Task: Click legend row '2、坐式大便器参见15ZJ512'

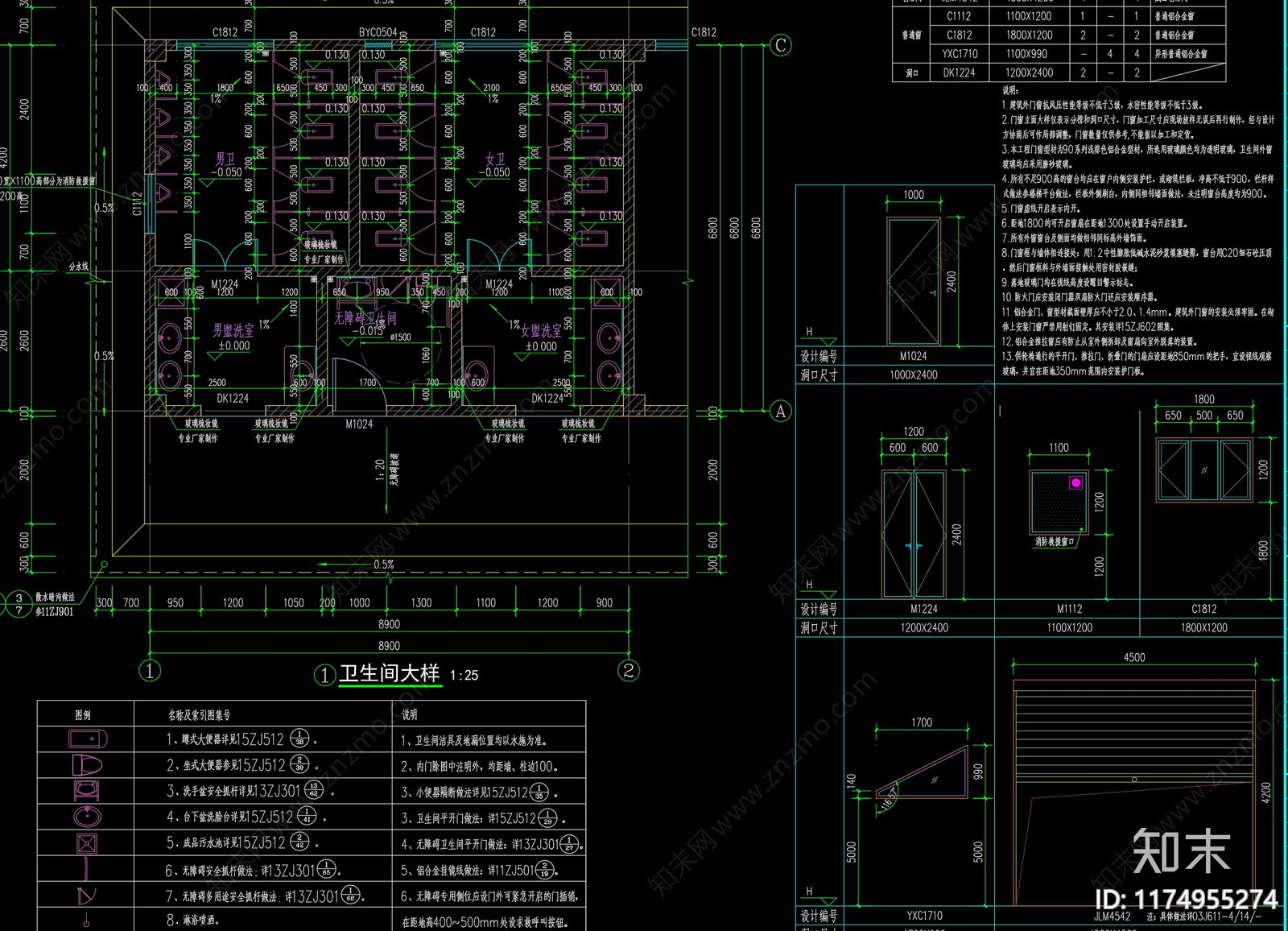Action: pos(241,764)
